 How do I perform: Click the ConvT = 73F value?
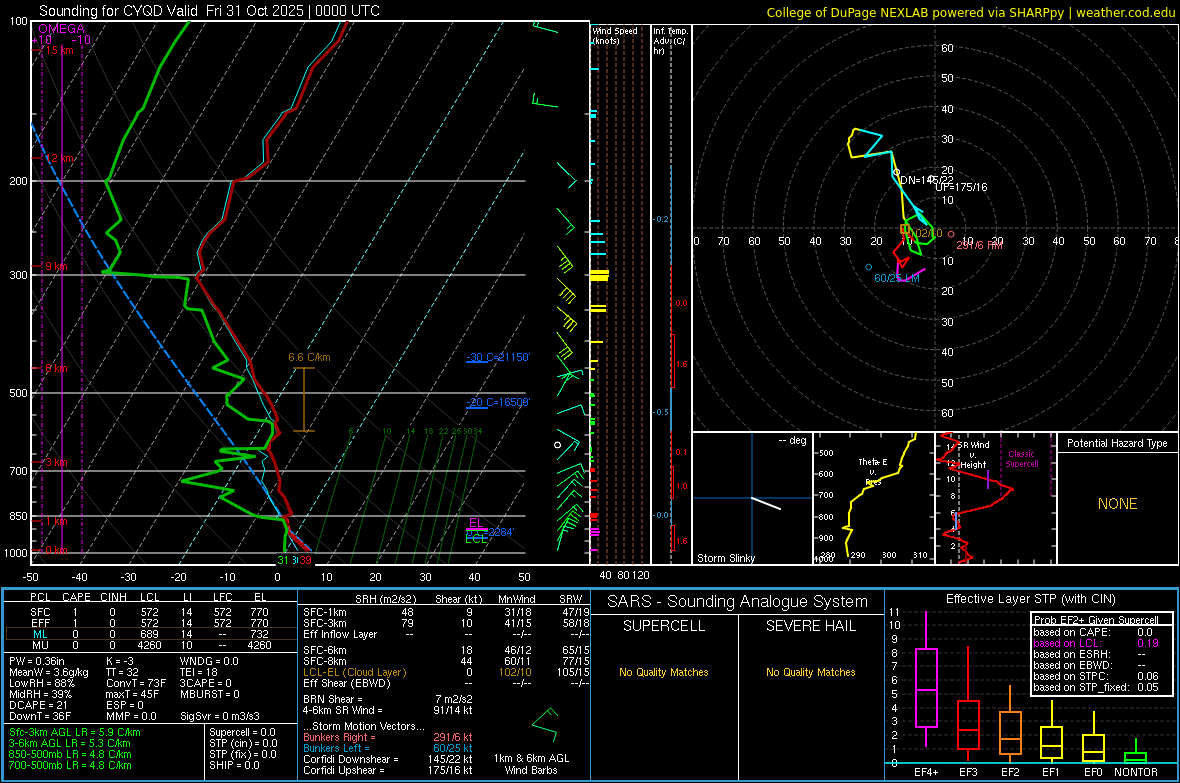tap(136, 683)
